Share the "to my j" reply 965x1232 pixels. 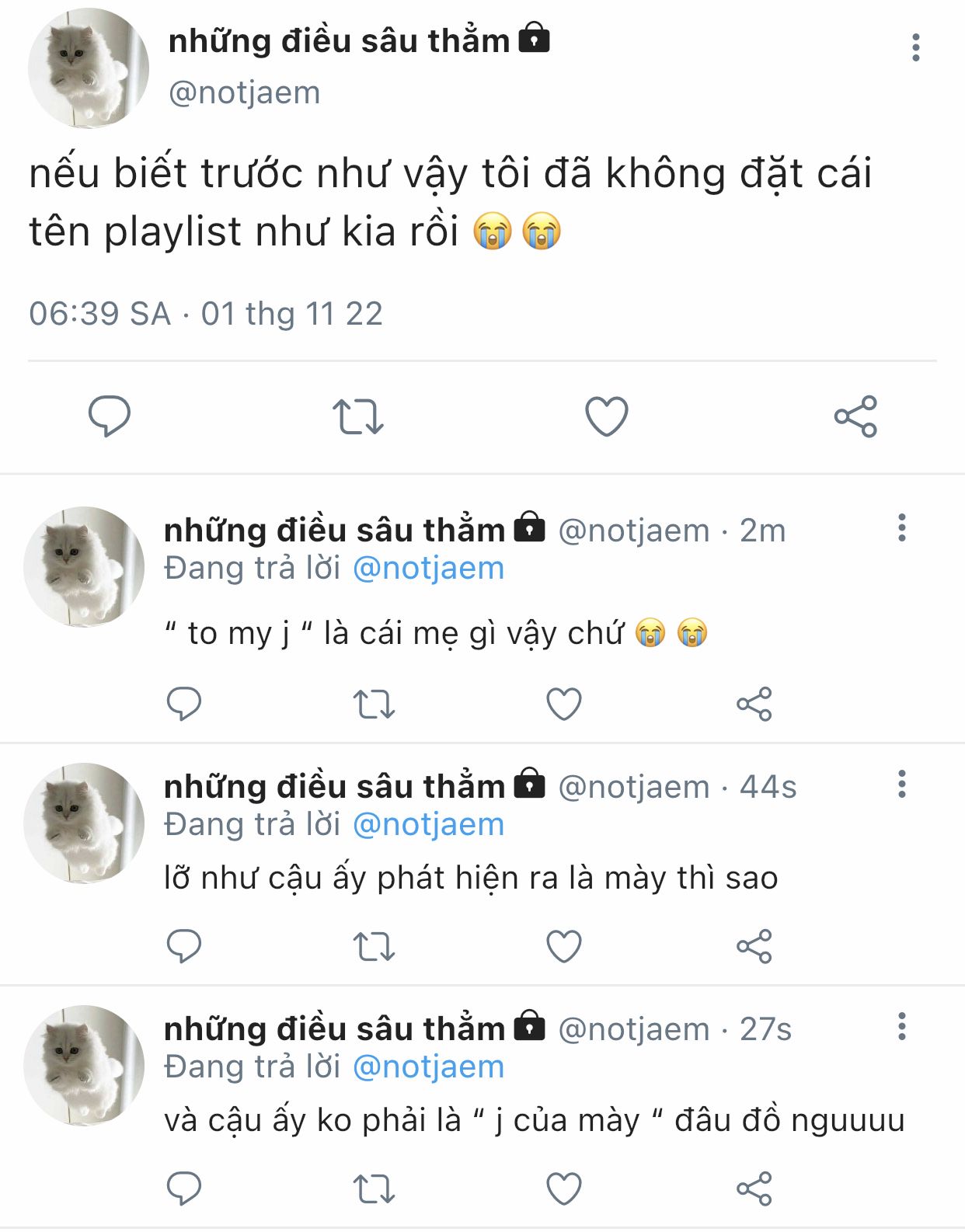pos(754,705)
